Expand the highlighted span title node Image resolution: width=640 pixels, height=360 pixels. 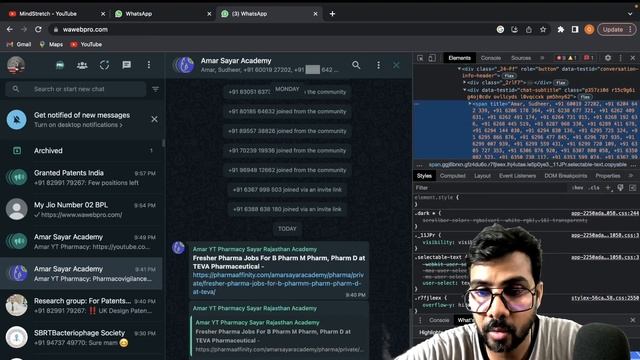click(x=469, y=104)
